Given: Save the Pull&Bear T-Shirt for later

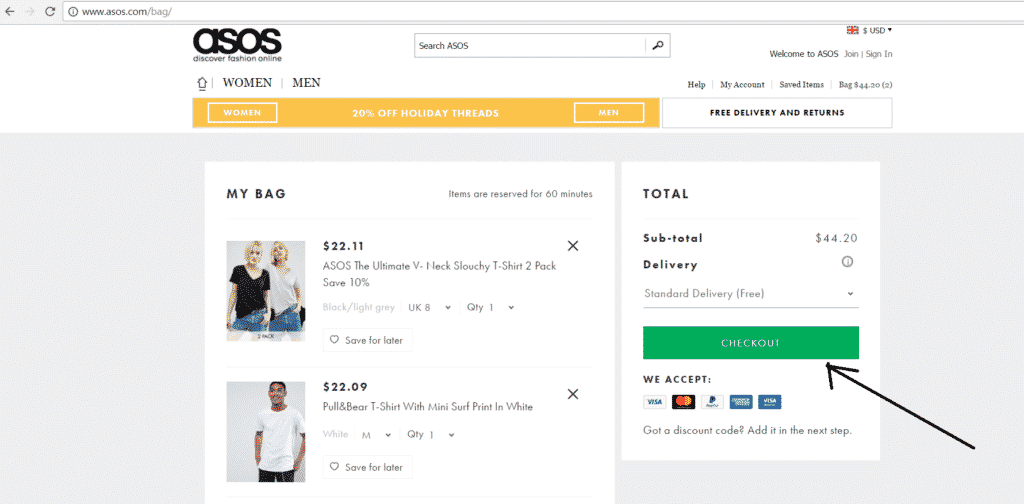Looking at the screenshot, I should [368, 467].
